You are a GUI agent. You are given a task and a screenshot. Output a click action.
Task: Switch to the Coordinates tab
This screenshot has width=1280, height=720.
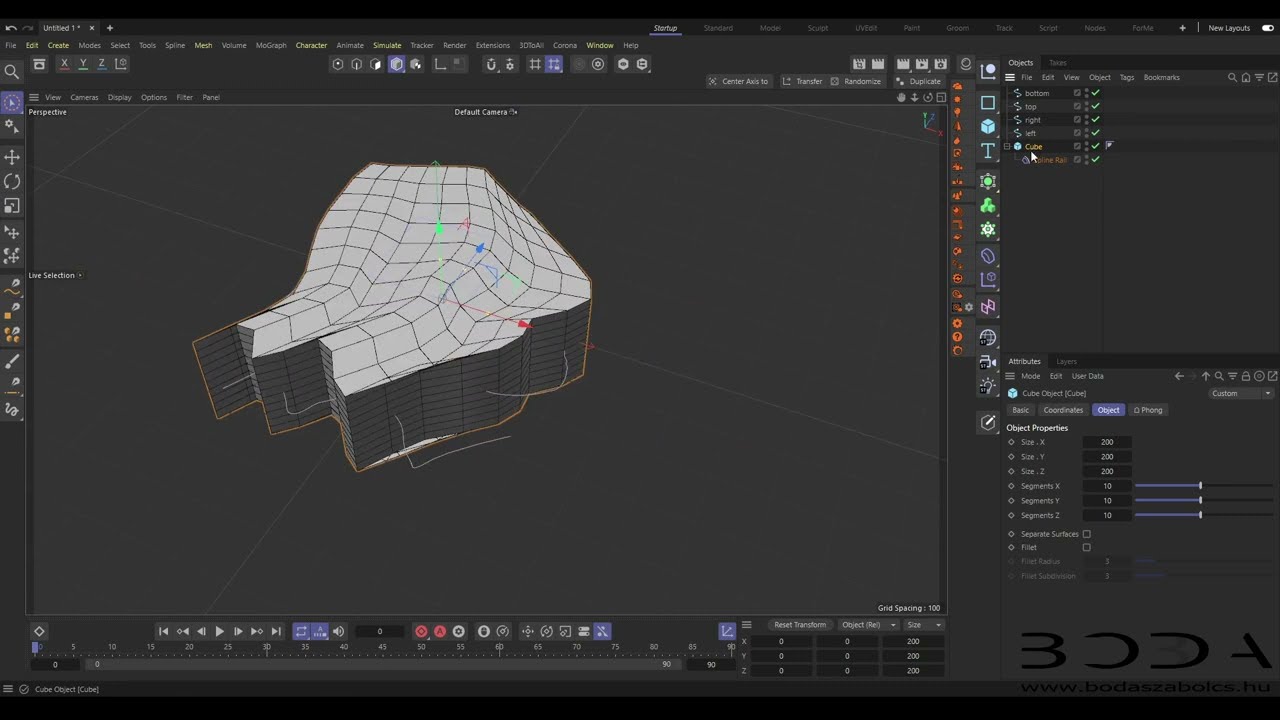[1063, 410]
